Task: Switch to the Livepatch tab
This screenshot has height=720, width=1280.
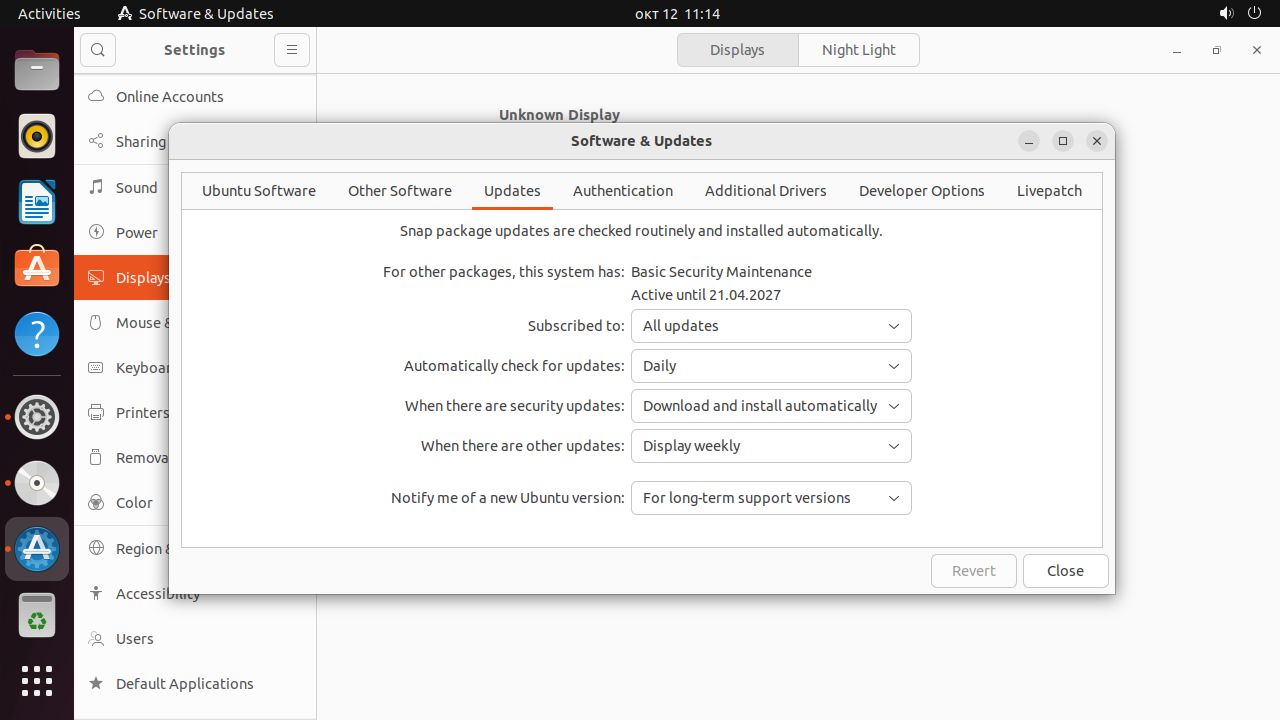Action: point(1049,191)
